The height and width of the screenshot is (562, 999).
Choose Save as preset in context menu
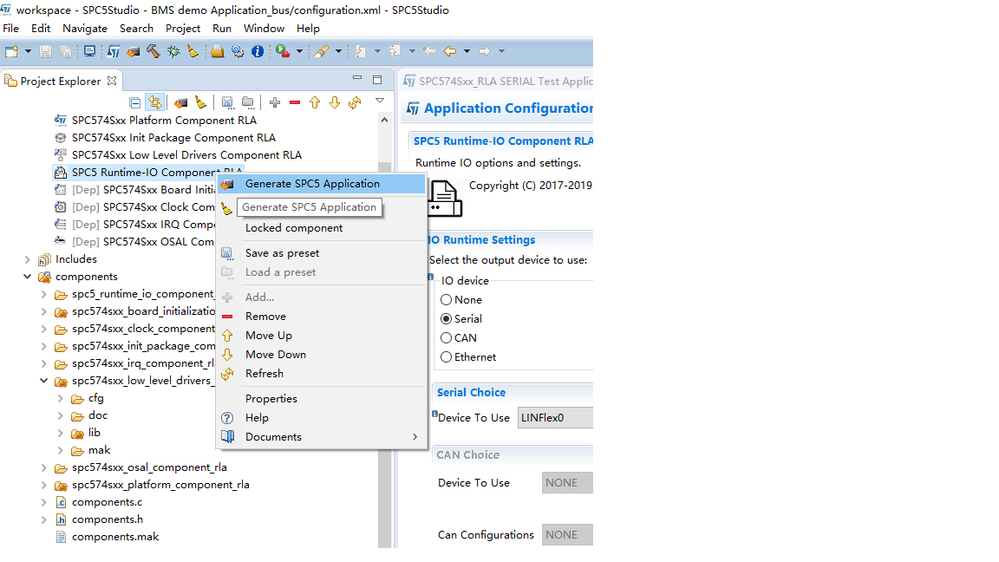click(321, 254)
